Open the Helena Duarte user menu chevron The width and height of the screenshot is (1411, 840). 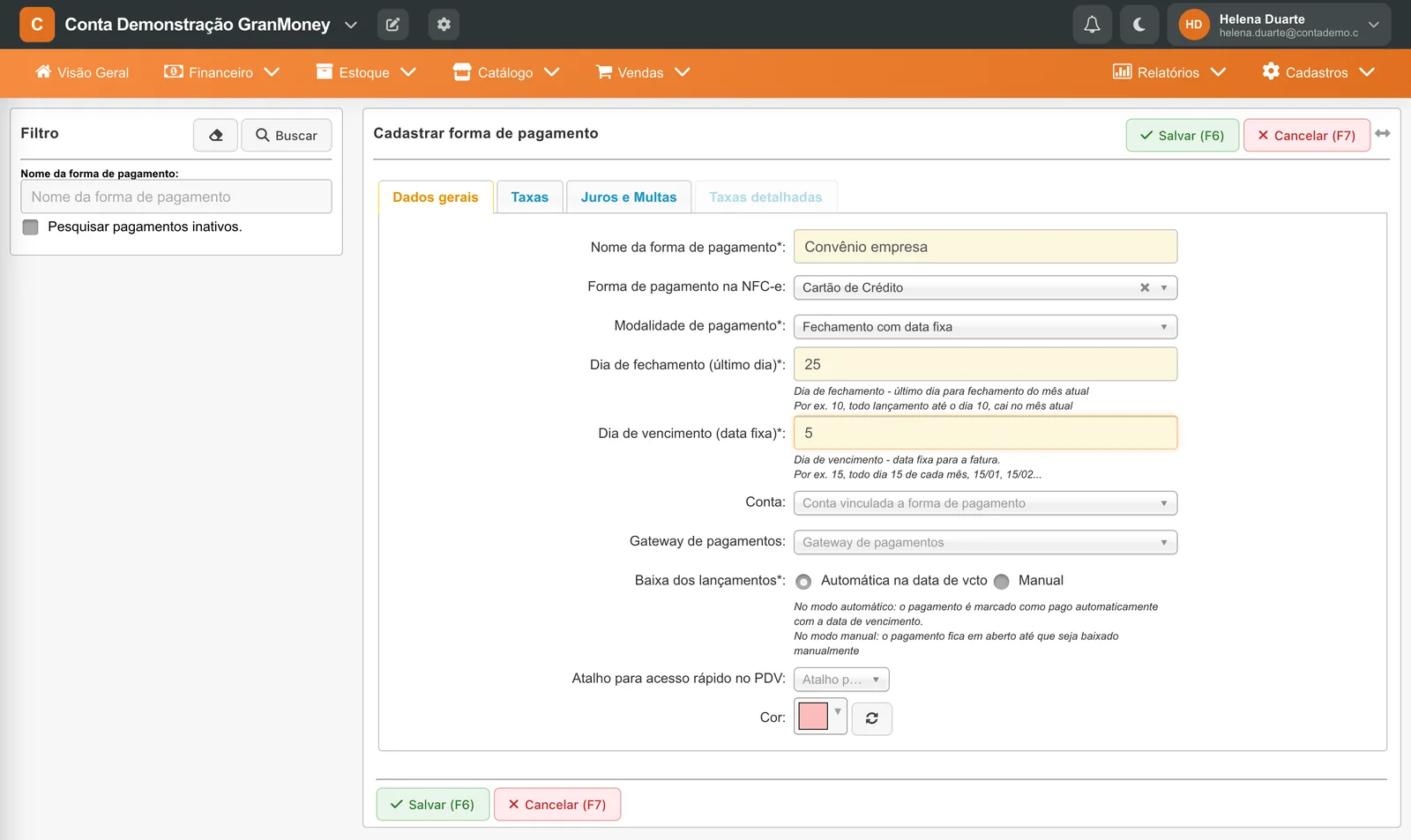coord(1373,25)
